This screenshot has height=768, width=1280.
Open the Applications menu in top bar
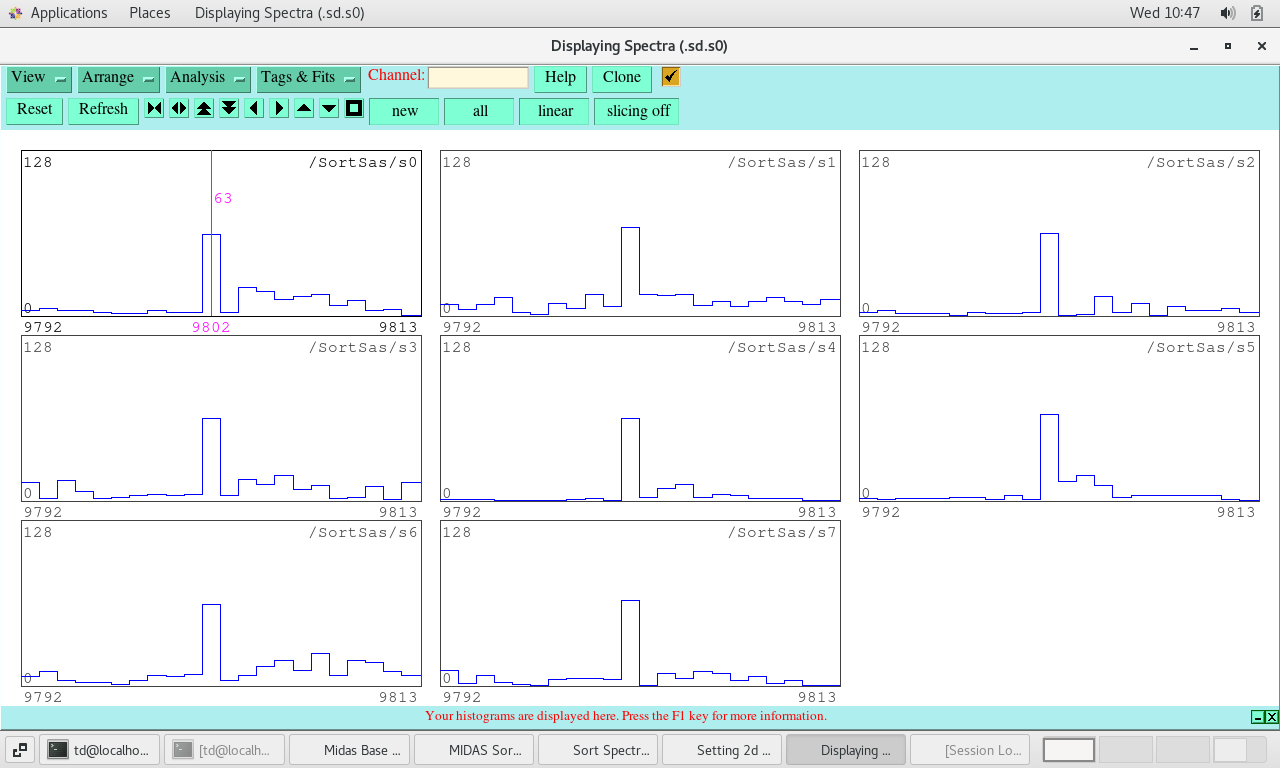pos(68,13)
